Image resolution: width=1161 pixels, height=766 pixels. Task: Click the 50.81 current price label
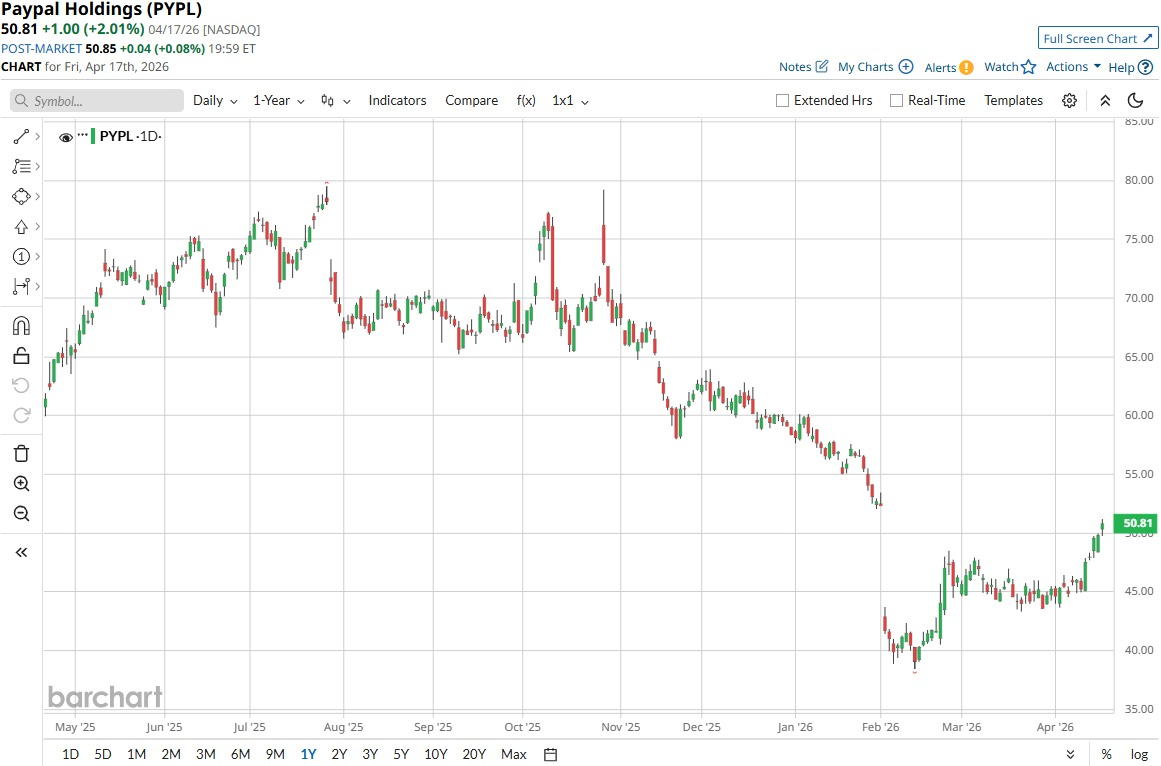tap(1136, 523)
